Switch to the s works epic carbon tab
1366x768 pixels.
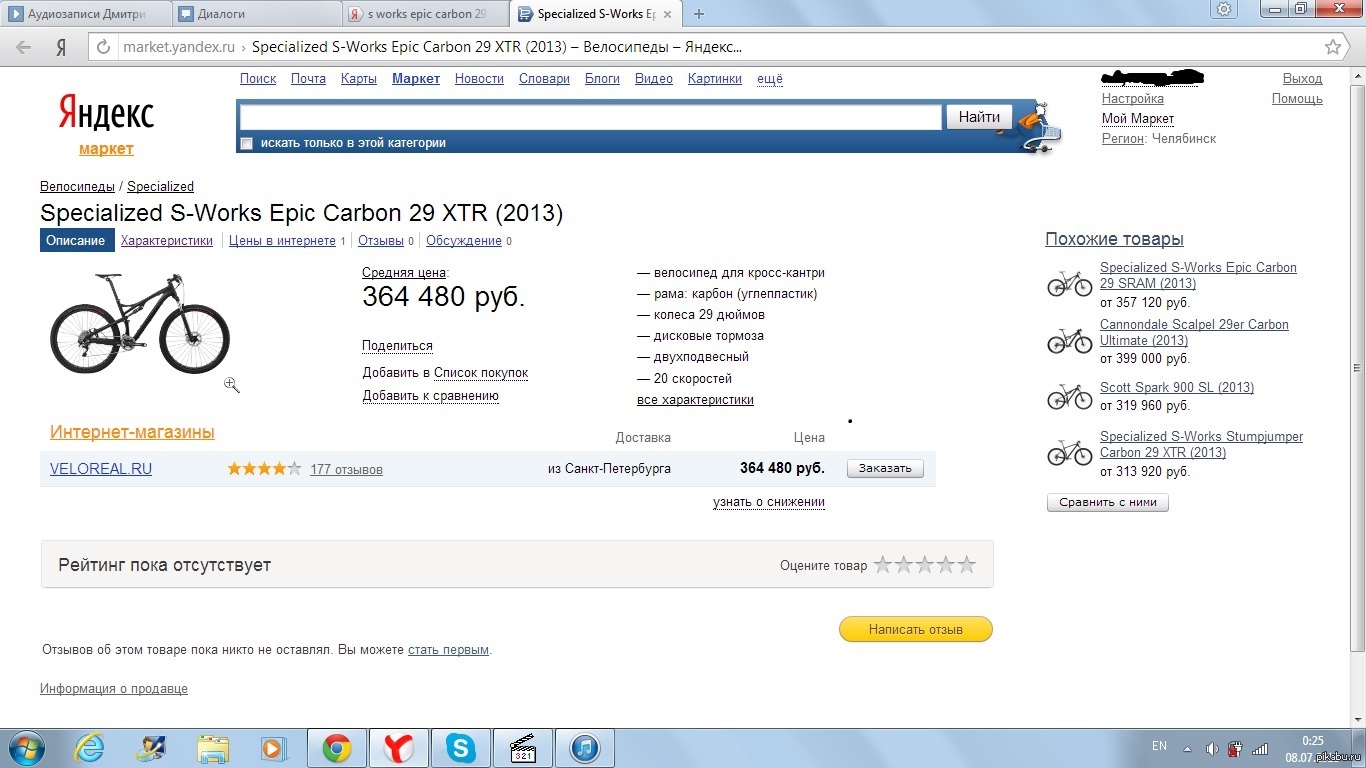[425, 14]
